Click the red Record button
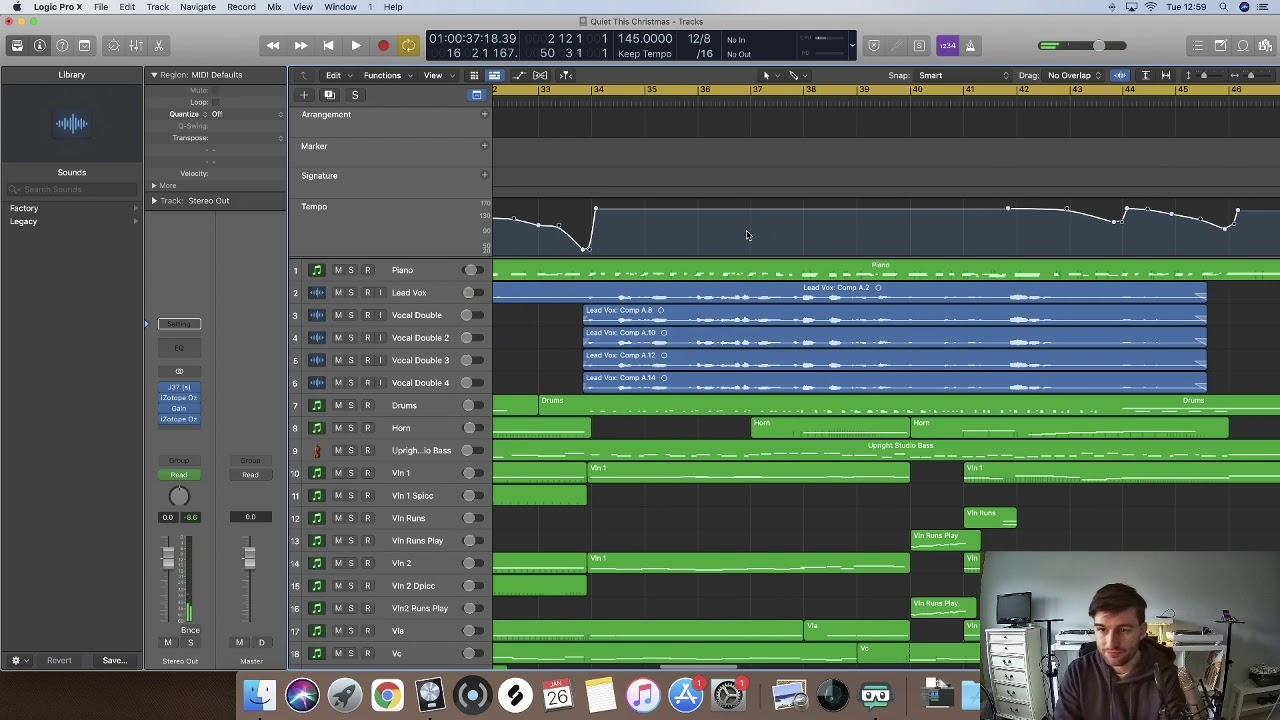1280x720 pixels. click(x=383, y=45)
